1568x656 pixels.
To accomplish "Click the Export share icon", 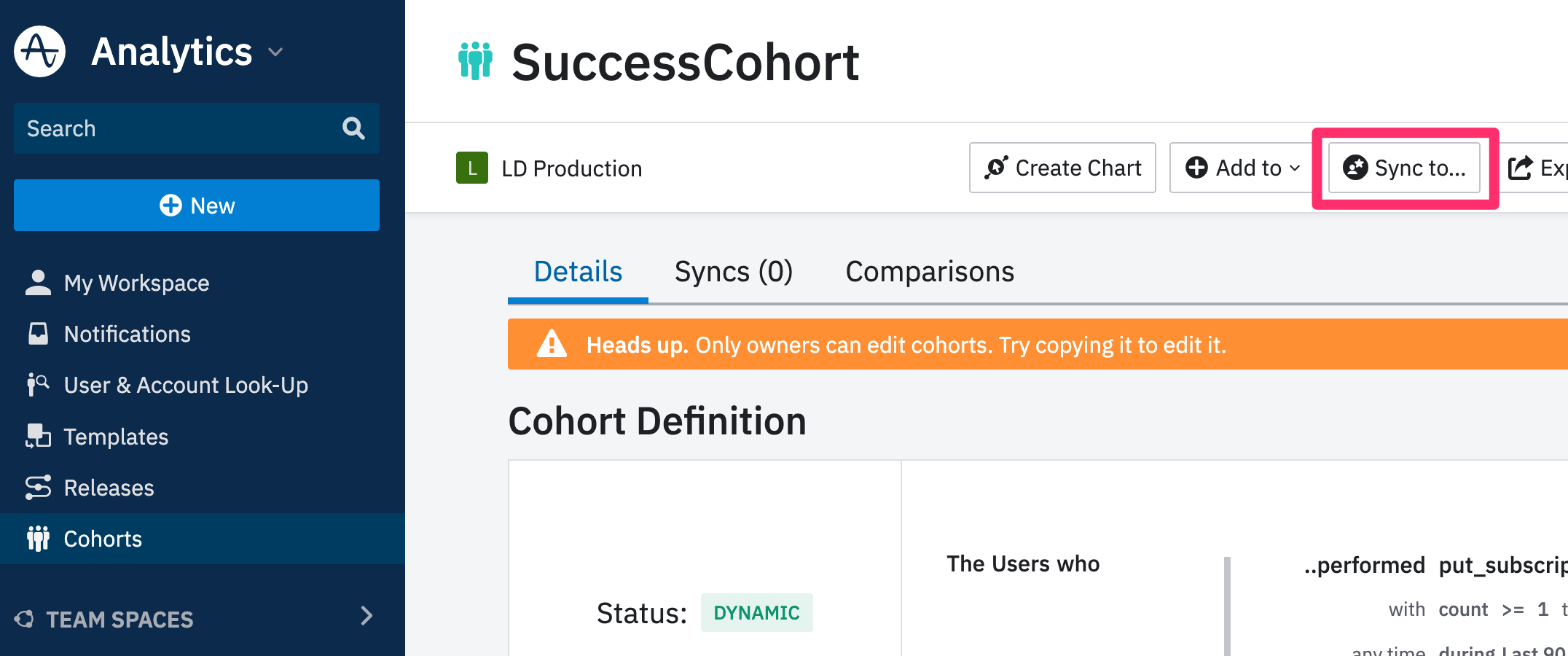I will 1521,168.
